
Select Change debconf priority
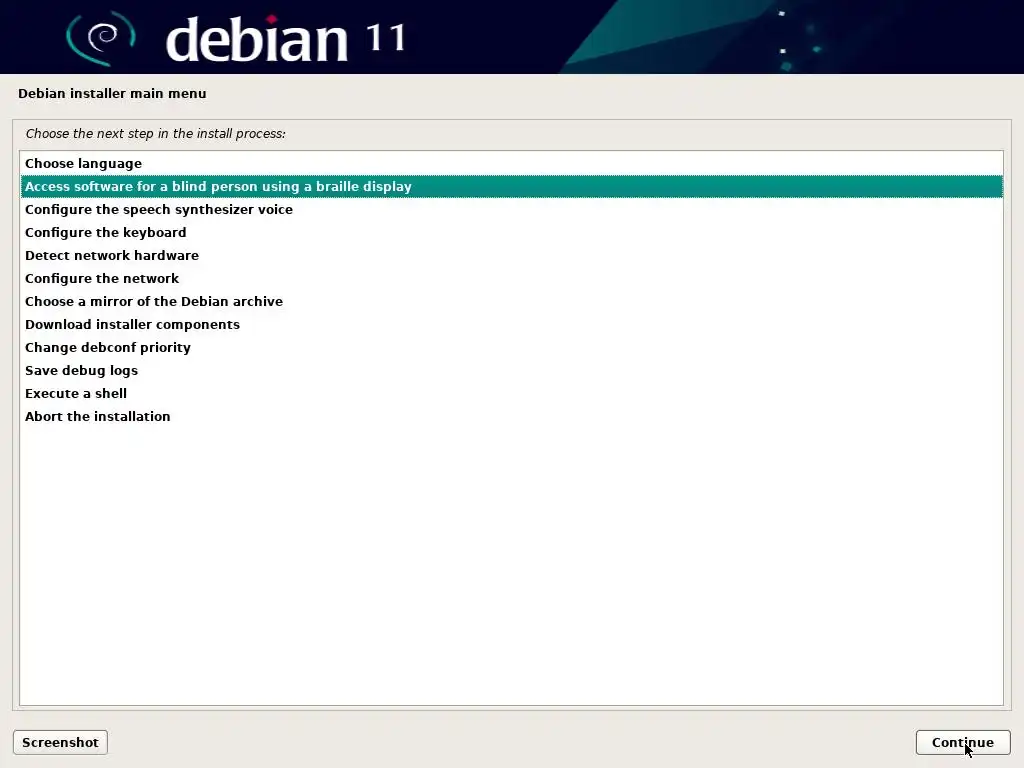(511, 347)
